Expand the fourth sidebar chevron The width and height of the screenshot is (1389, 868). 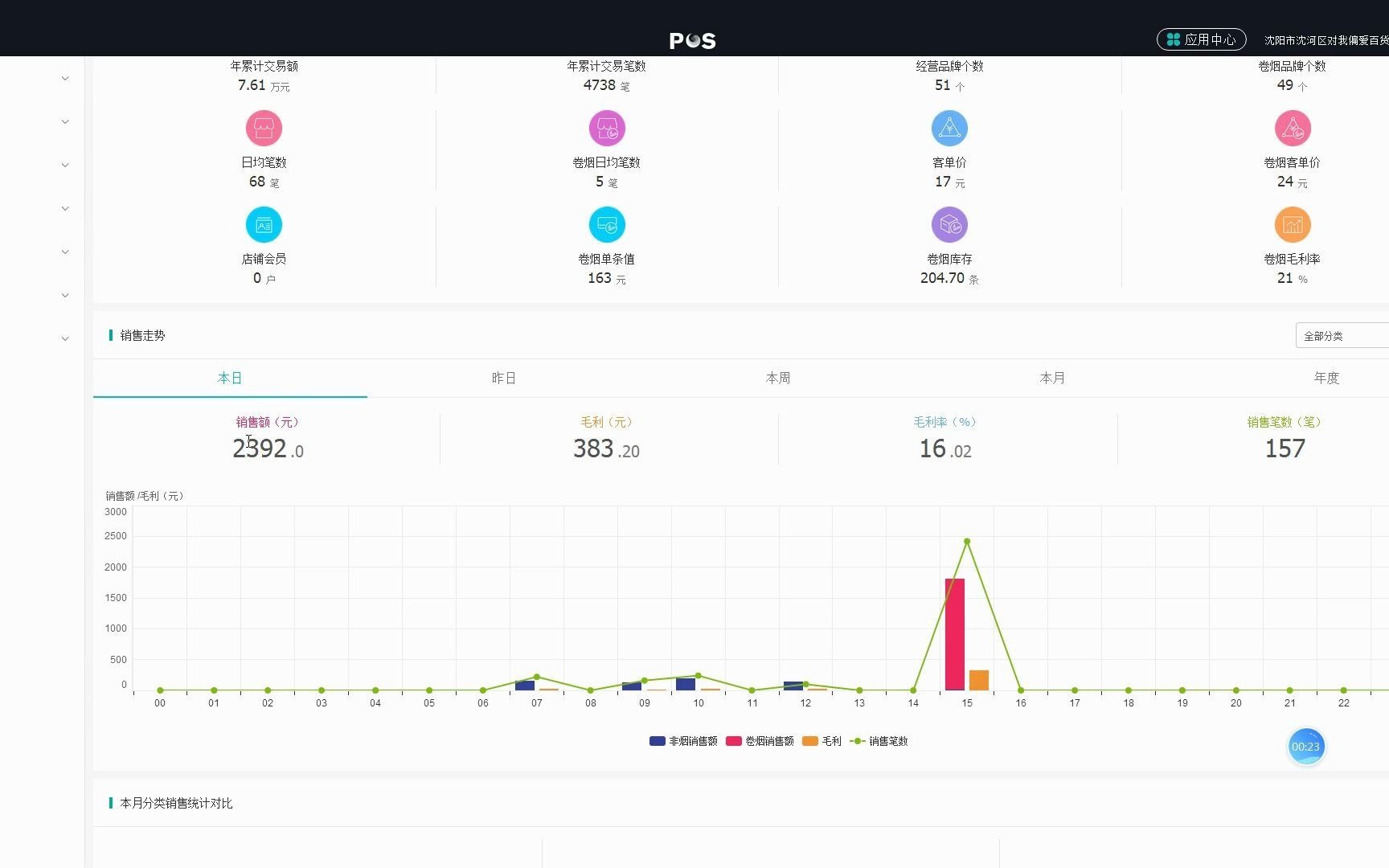pos(65,209)
